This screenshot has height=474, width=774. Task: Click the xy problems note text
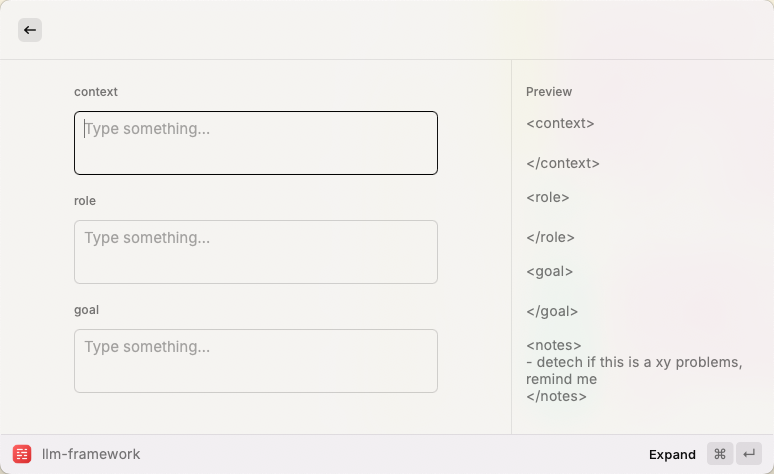pos(634,370)
